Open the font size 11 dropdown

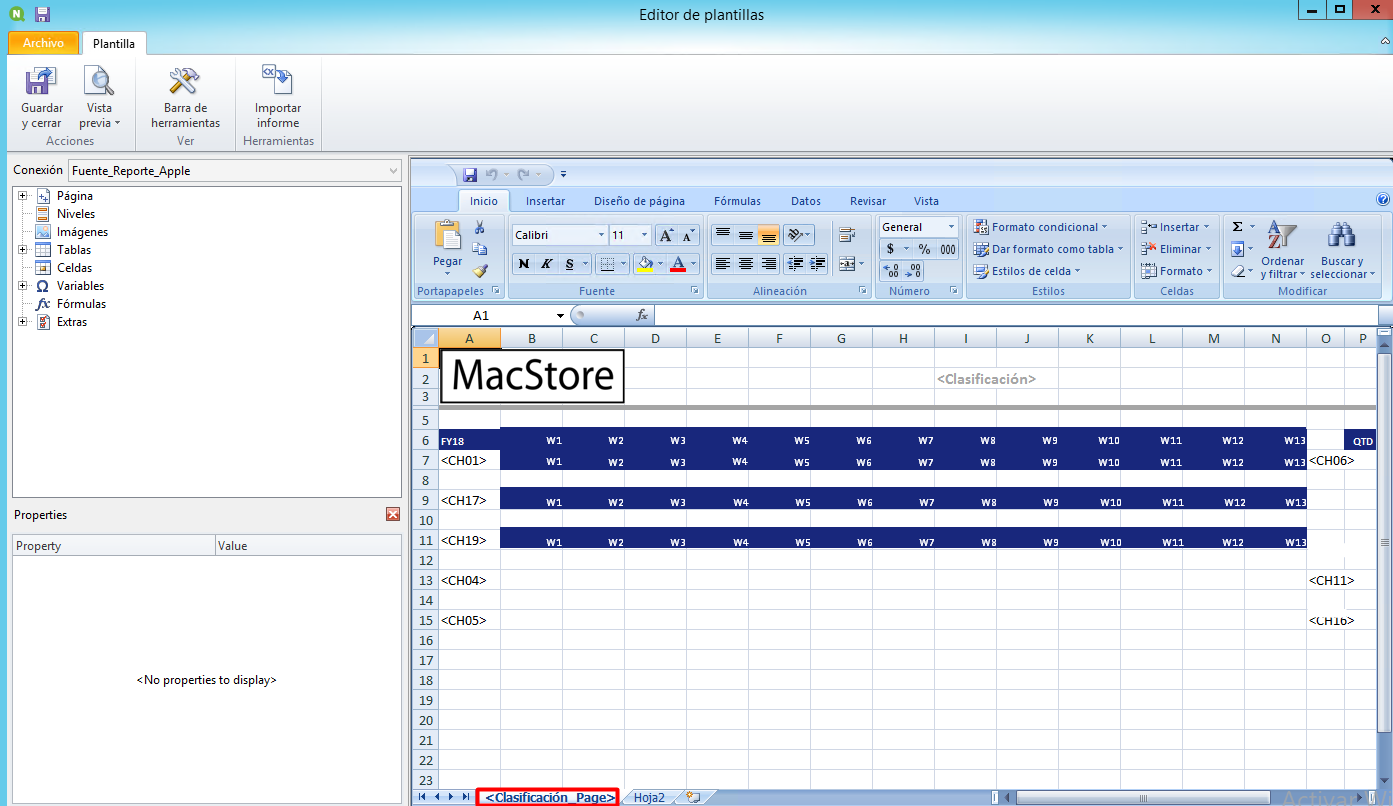point(644,236)
